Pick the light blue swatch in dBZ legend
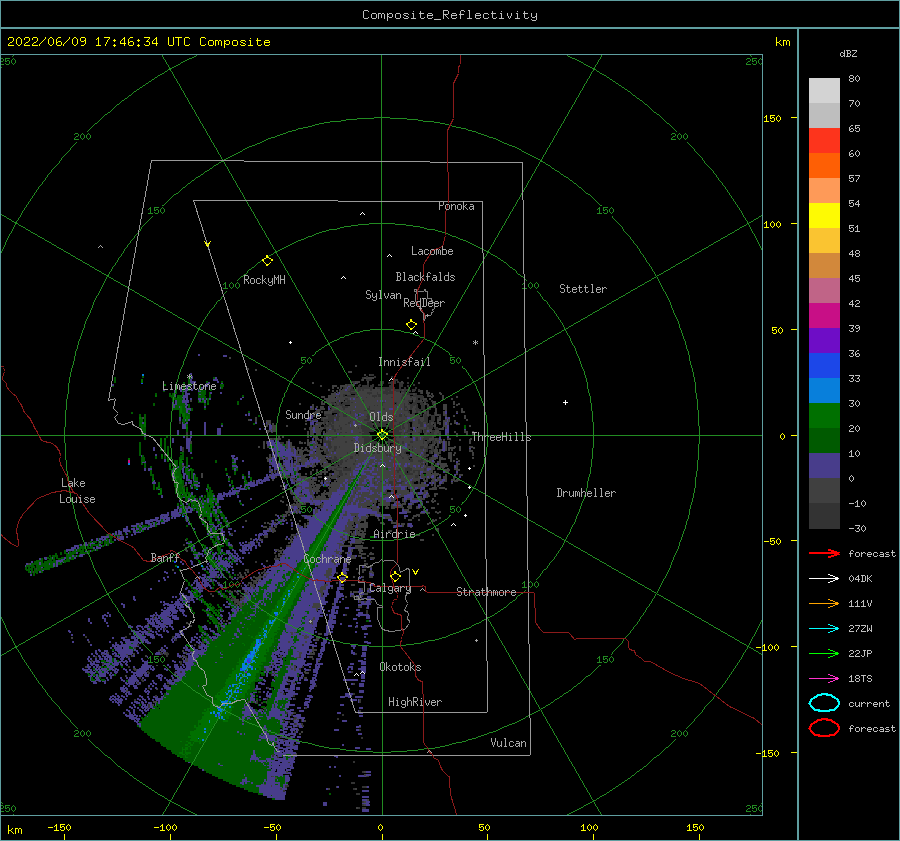900x841 pixels. [x=824, y=390]
